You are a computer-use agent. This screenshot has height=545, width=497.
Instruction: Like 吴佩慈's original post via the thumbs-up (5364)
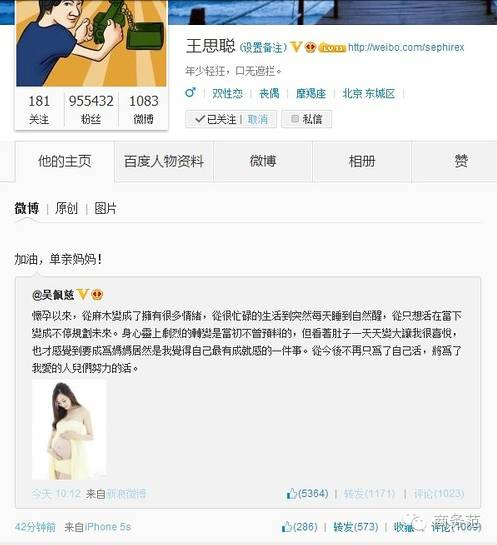(291, 494)
